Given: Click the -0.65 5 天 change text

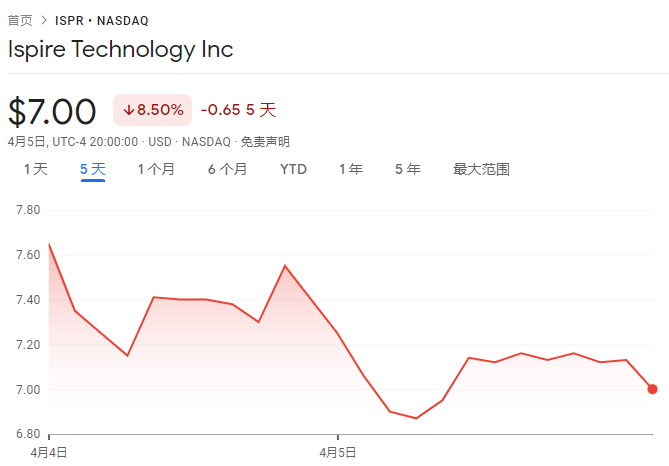Looking at the screenshot, I should [x=239, y=110].
